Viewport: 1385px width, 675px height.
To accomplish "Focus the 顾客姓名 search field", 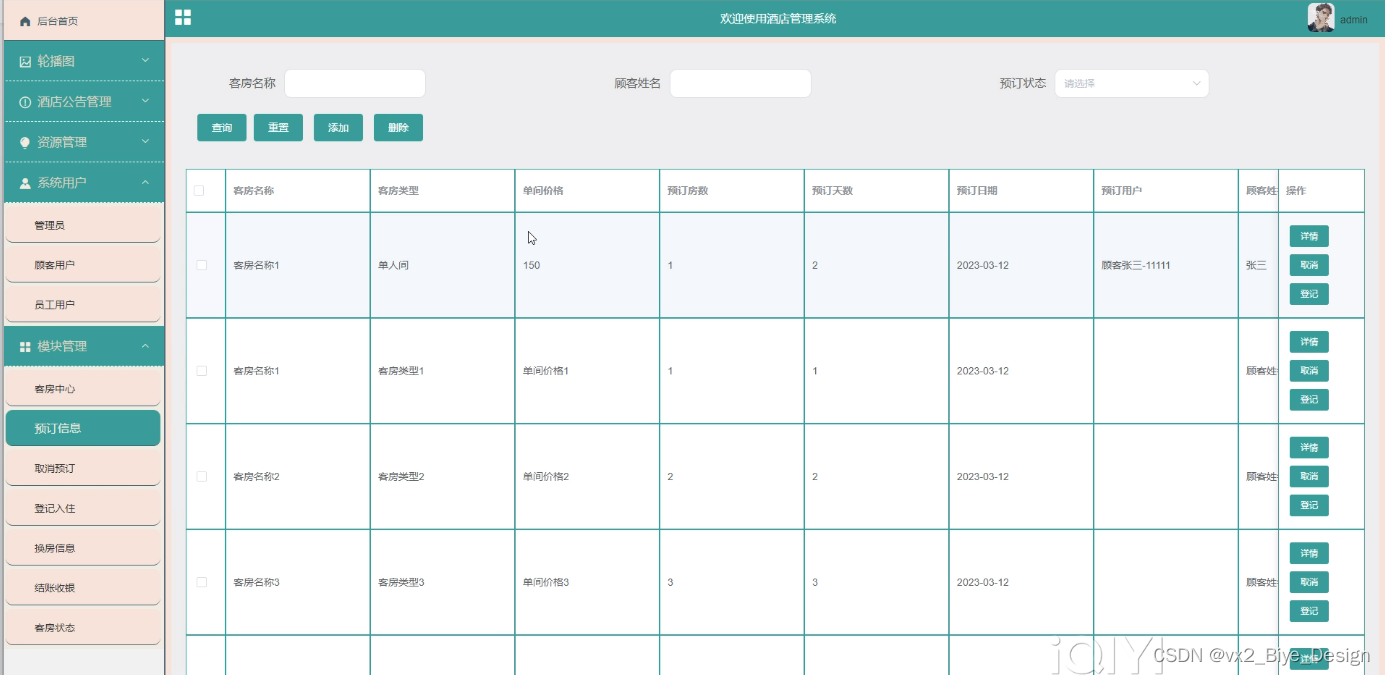I will (x=740, y=84).
